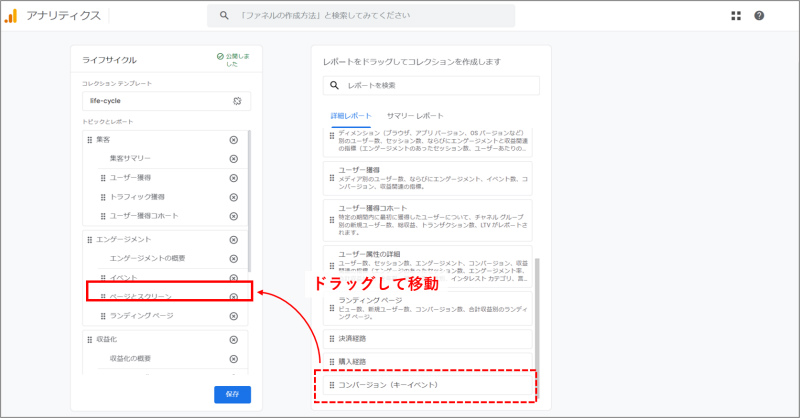The height and width of the screenshot is (418, 800).
Task: Click the 公開しました status label
Action: 233,60
